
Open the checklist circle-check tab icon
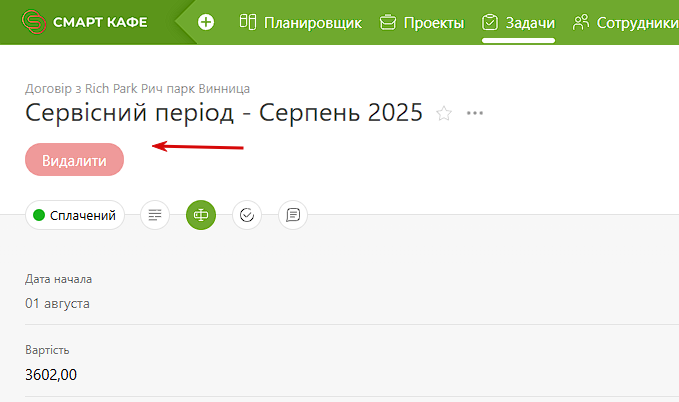(247, 215)
